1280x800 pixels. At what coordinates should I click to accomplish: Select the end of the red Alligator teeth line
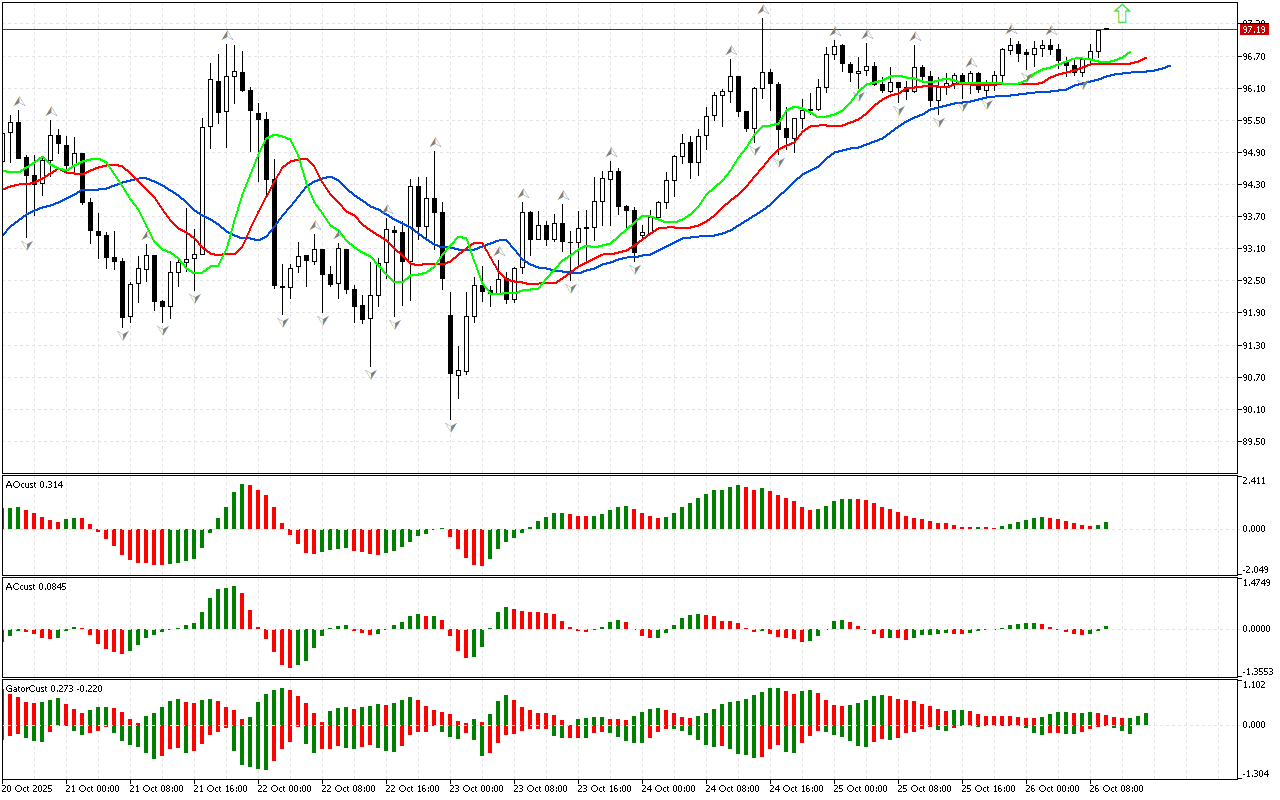[1146, 58]
